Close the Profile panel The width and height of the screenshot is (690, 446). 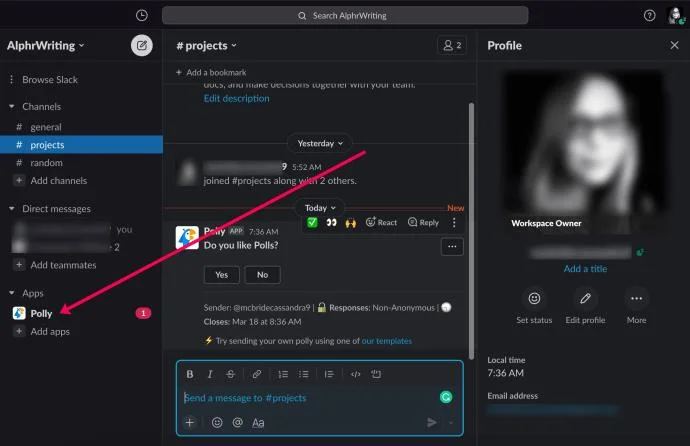[x=674, y=45]
